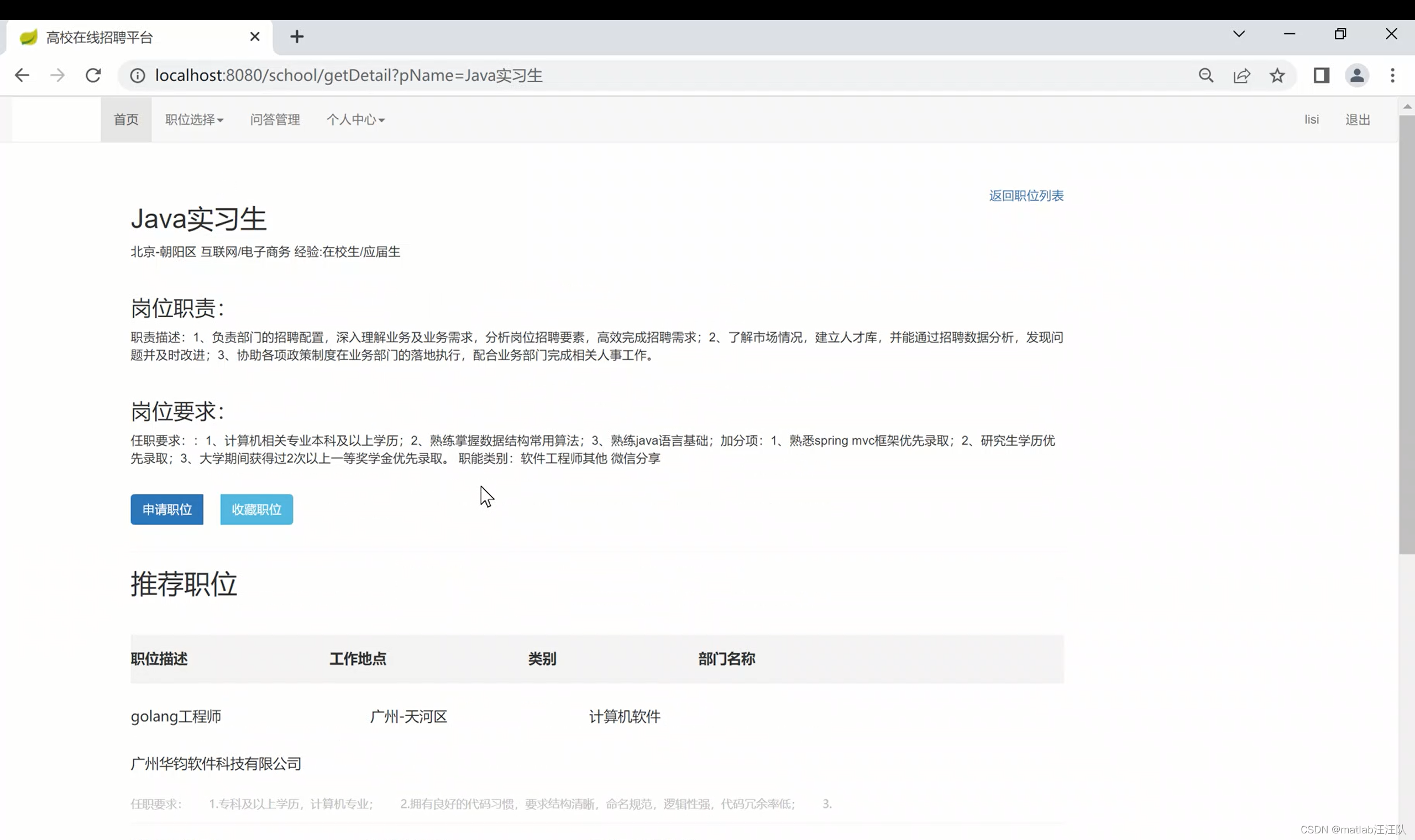Go to 首页 in the navbar
Screen dimensions: 1415x840
(x=125, y=119)
